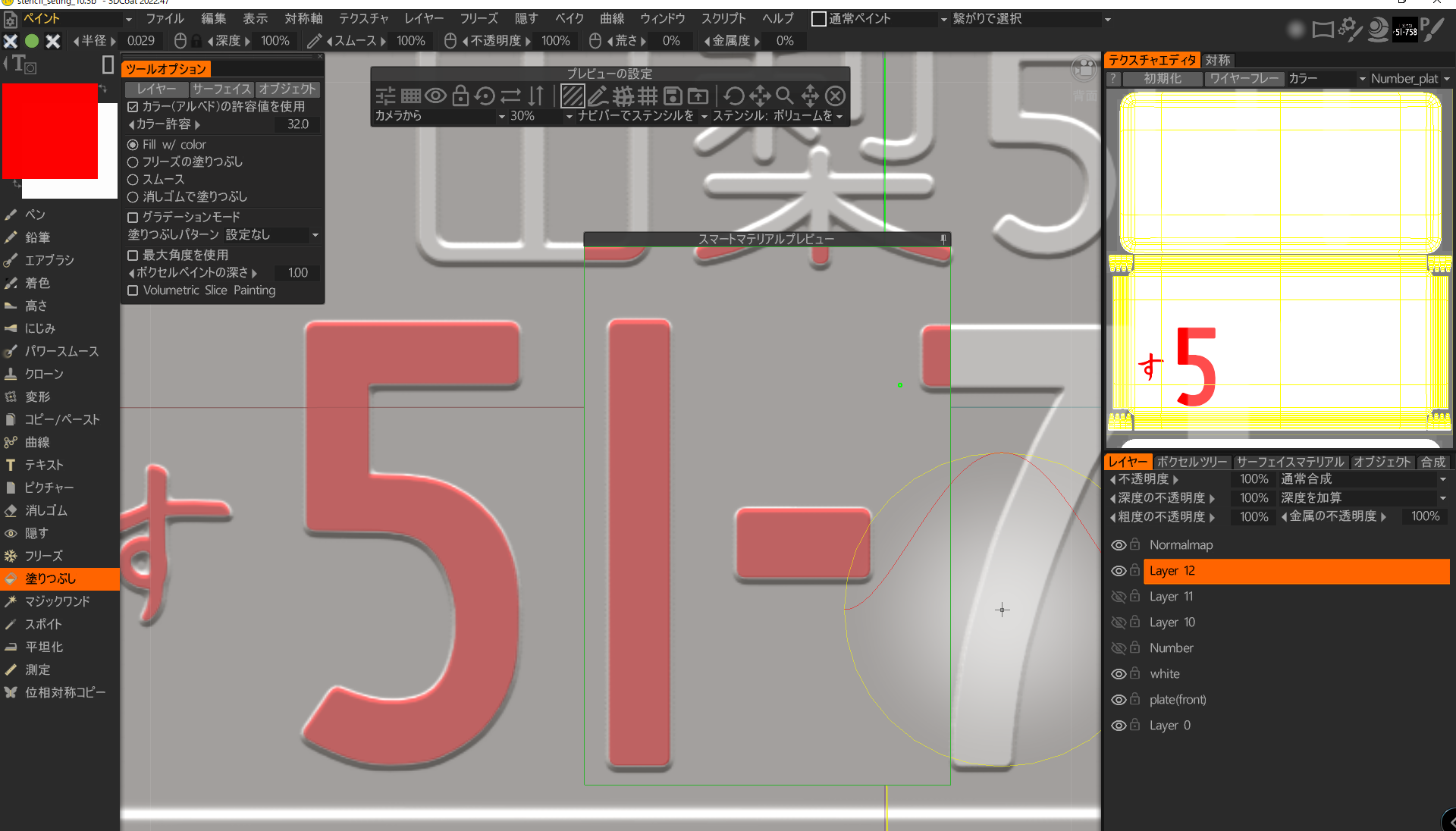This screenshot has height=831, width=1456.
Task: Click the padlock icon in preview settings
Action: tap(460, 96)
